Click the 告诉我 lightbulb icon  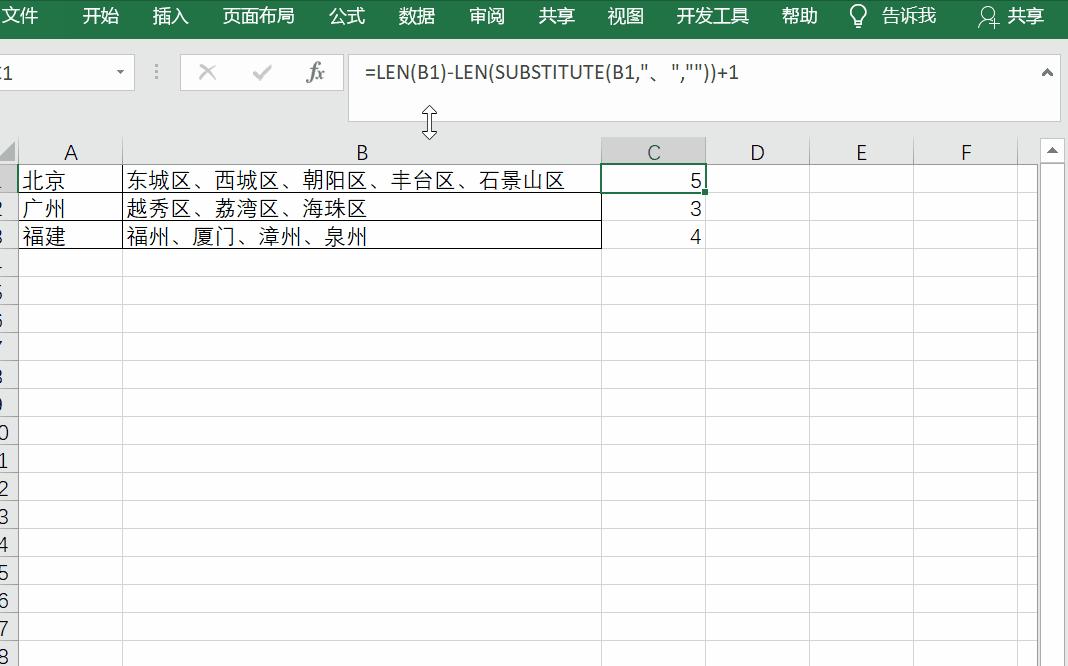(x=857, y=16)
